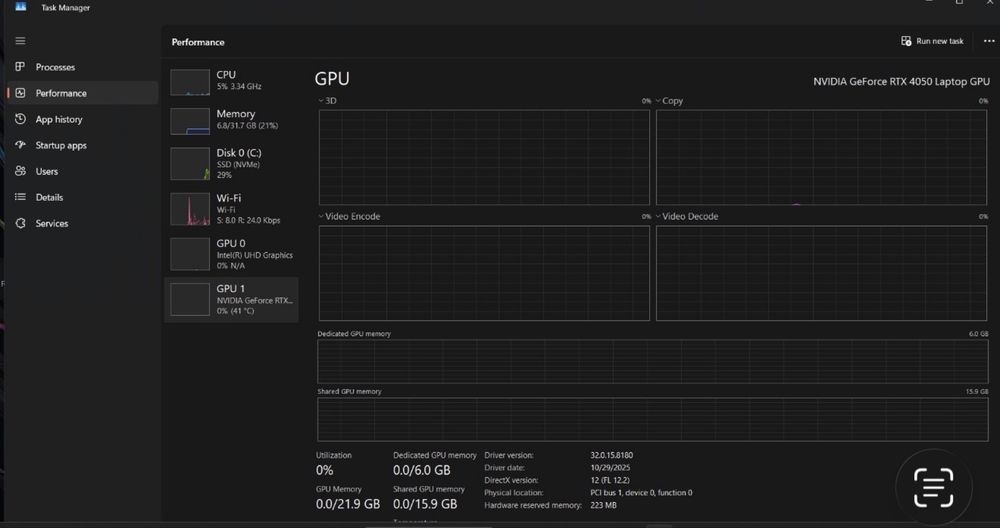
Task: Select the Performance page label
Action: pos(61,93)
